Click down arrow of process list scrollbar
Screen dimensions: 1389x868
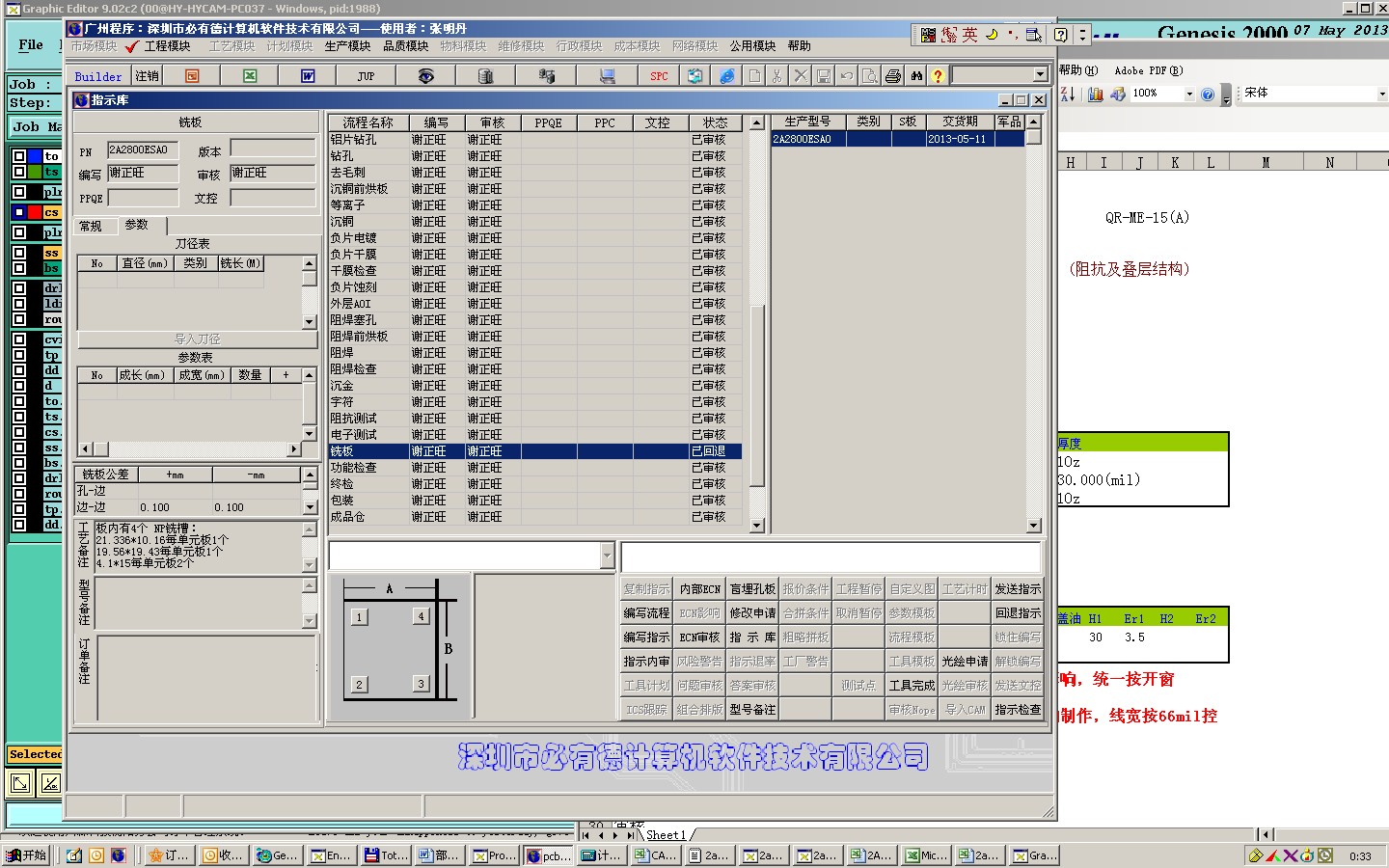757,526
